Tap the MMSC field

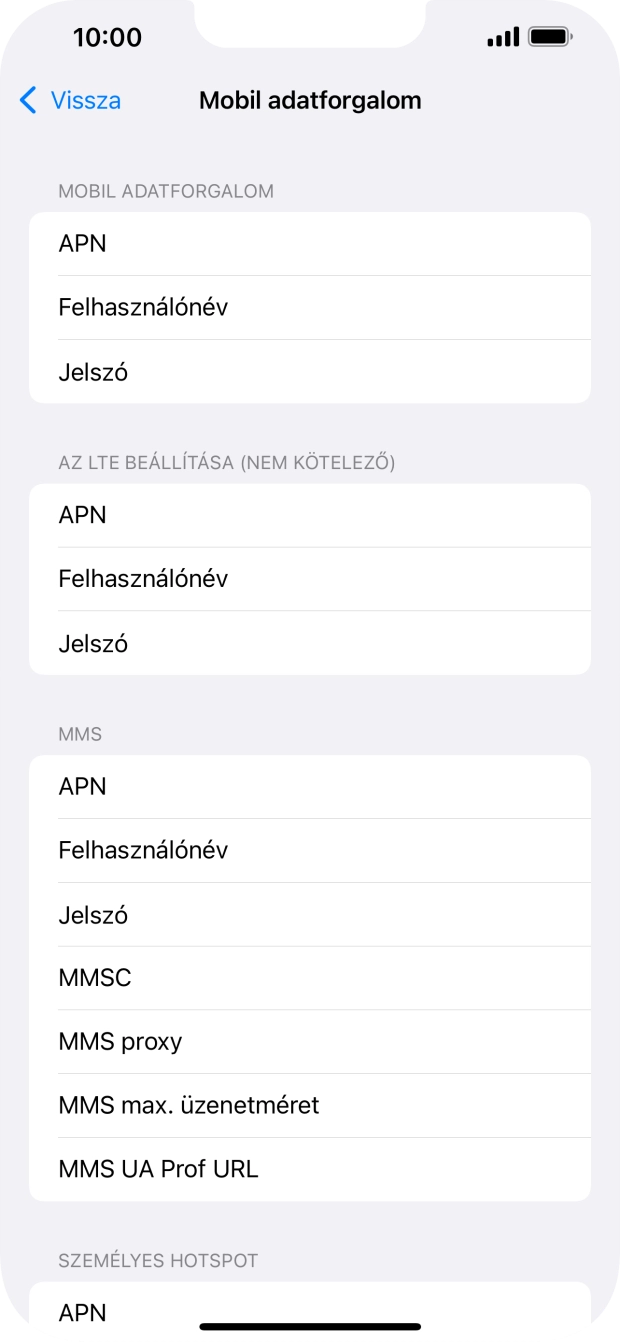[310, 978]
